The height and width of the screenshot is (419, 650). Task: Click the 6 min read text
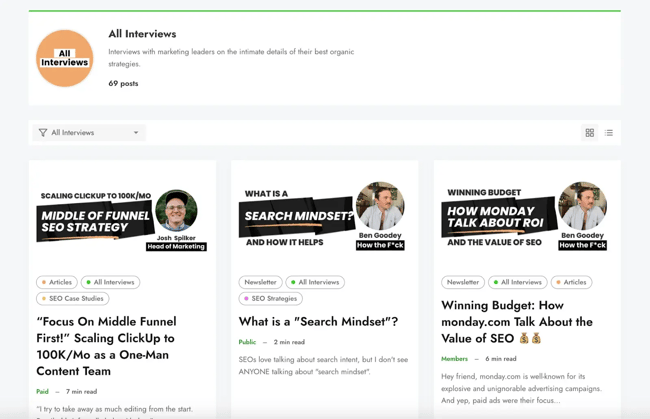click(501, 358)
